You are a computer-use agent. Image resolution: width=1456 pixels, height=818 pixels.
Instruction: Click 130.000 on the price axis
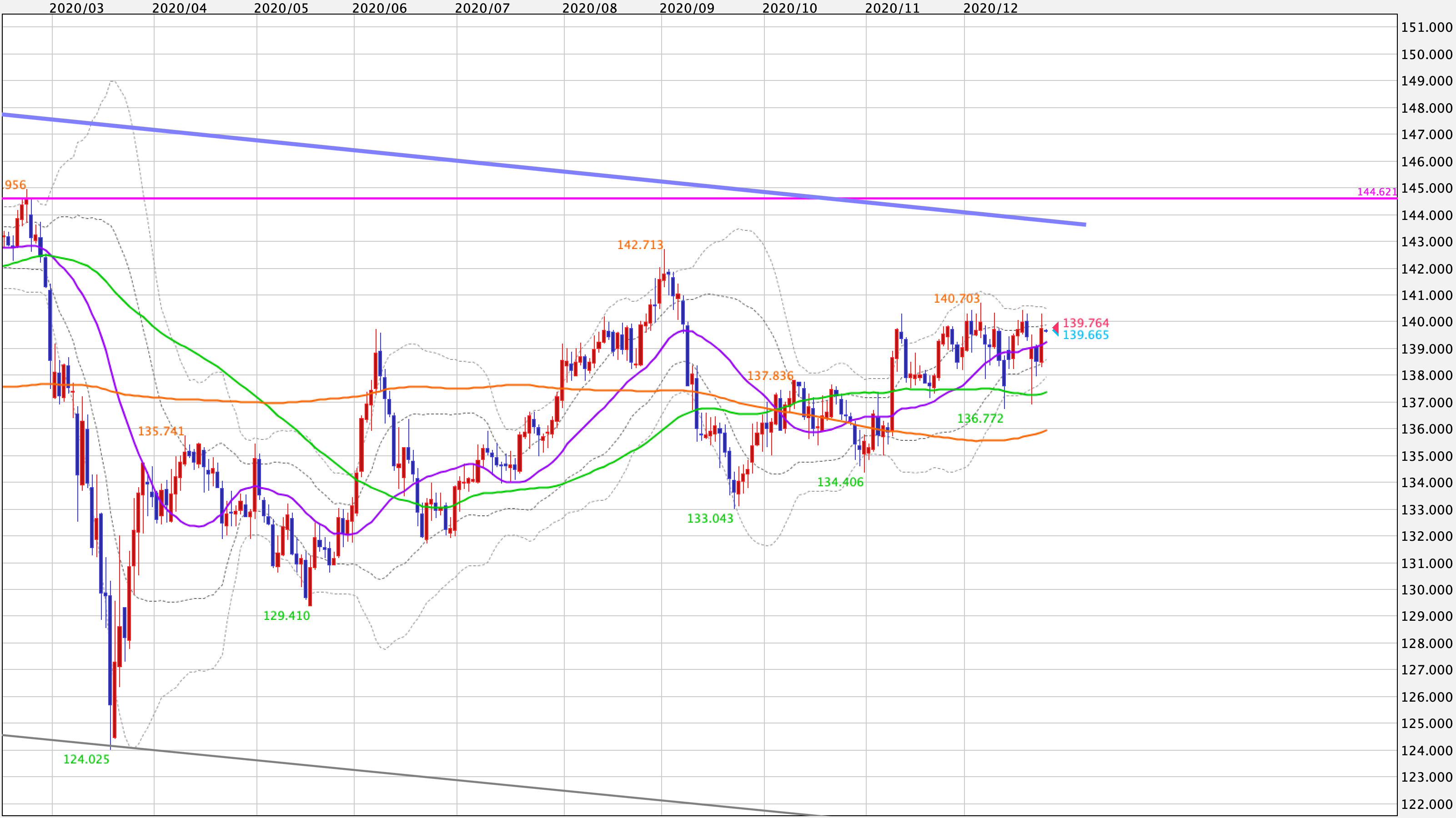click(x=1426, y=590)
